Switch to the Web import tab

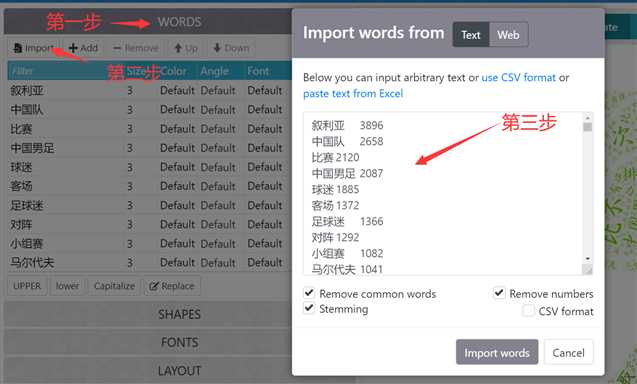[508, 35]
